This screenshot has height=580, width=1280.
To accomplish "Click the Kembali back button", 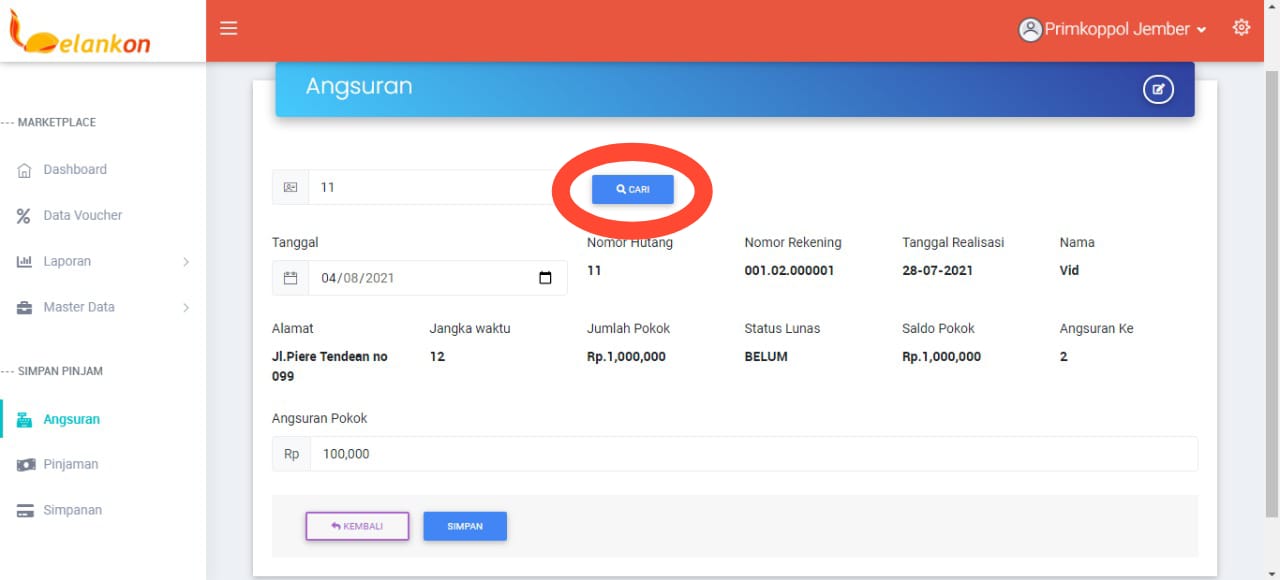I will pos(357,526).
